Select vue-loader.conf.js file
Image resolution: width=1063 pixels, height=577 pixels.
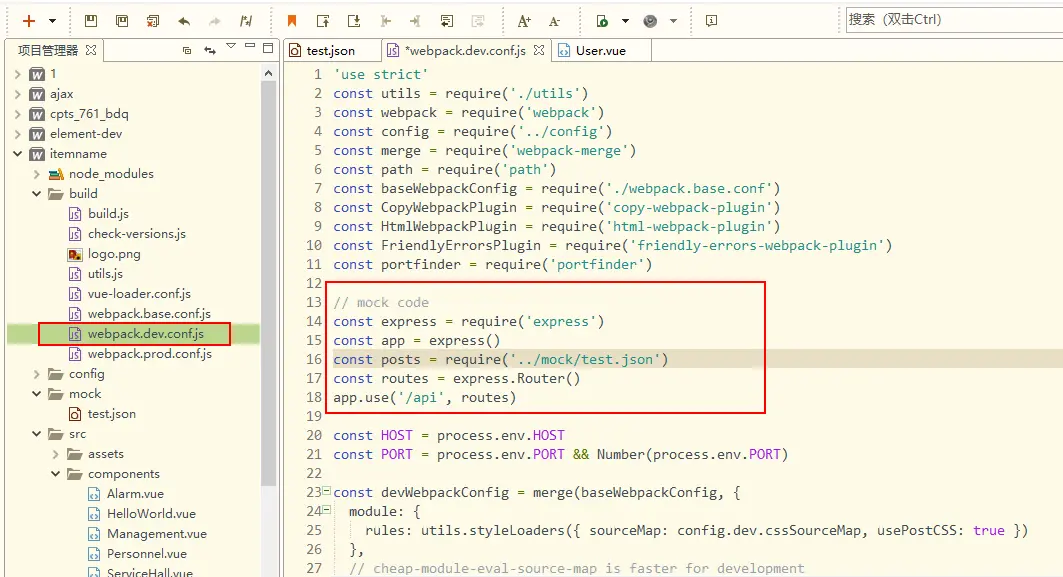pos(139,294)
